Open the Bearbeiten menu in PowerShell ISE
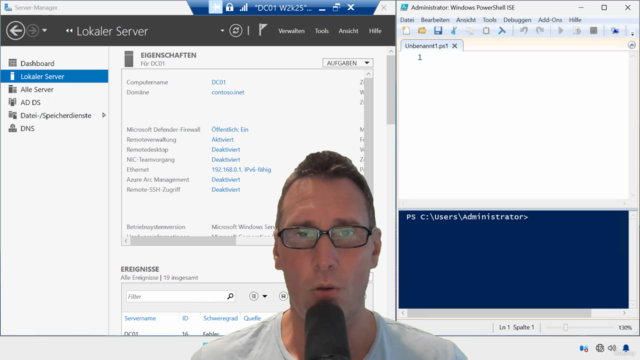Viewport: 640px width, 360px height. (435, 20)
